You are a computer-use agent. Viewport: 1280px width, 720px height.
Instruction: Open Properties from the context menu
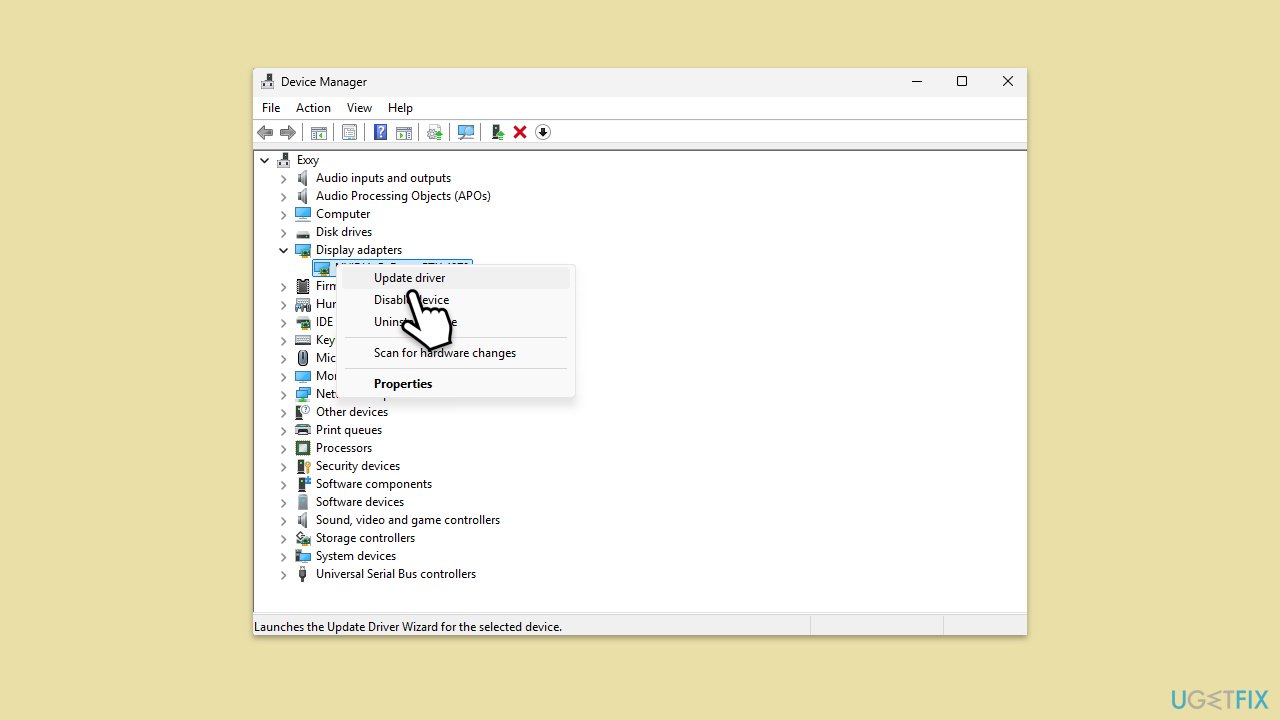403,384
